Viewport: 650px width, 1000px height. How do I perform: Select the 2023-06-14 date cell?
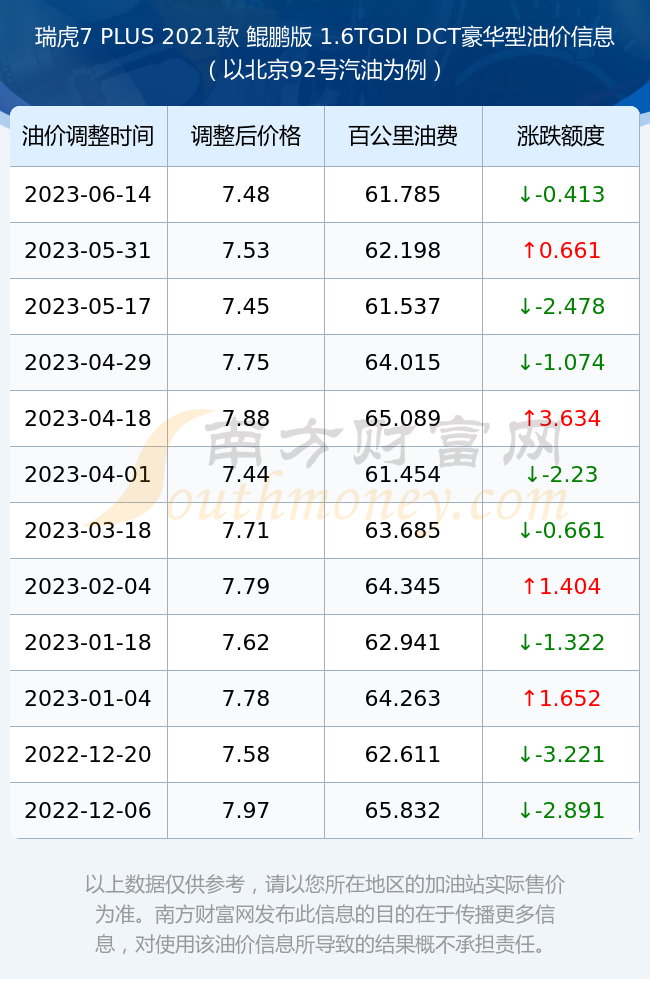pos(88,195)
